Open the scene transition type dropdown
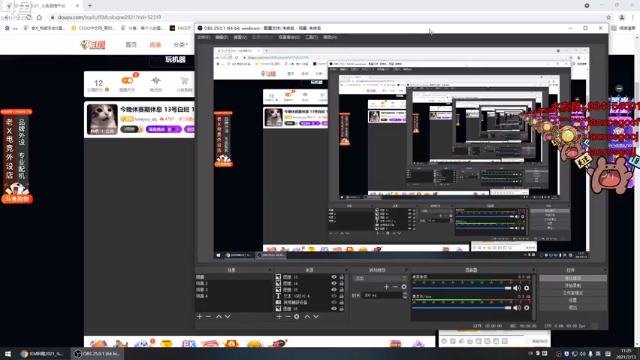640x360 pixels. point(380,278)
